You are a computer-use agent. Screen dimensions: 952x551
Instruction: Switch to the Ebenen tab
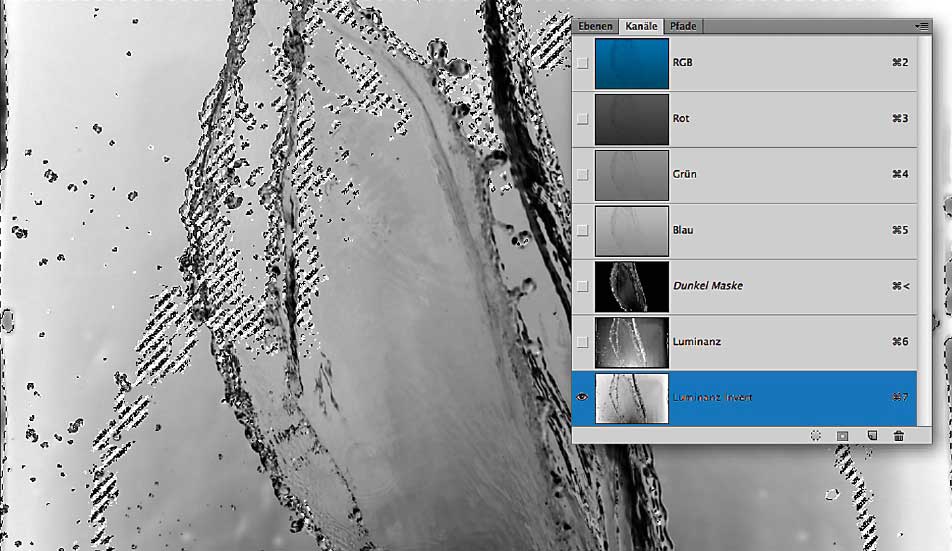coord(595,26)
